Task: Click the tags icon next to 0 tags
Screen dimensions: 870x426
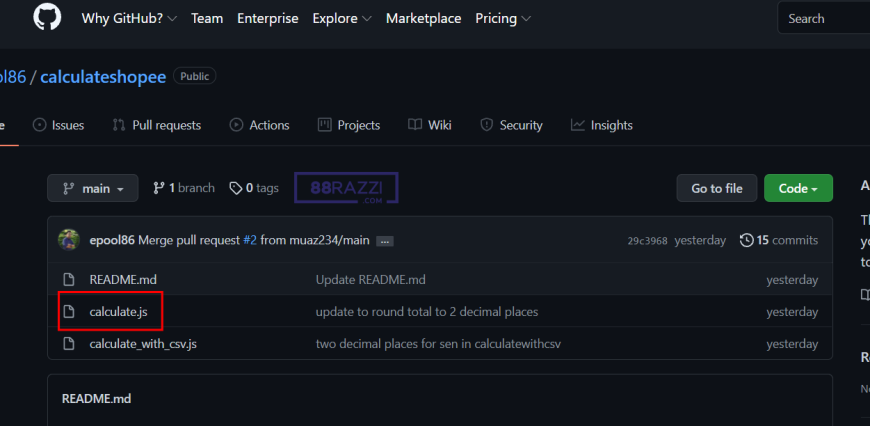Action: point(235,188)
